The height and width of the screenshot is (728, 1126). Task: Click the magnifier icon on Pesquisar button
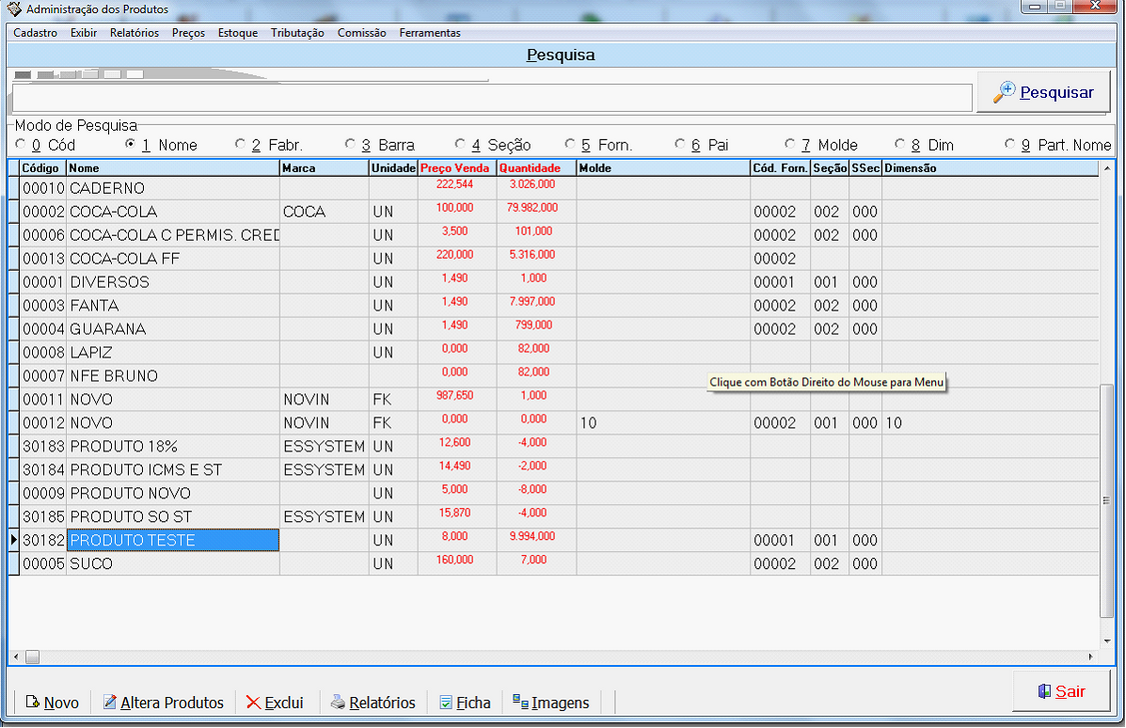pos(1003,92)
